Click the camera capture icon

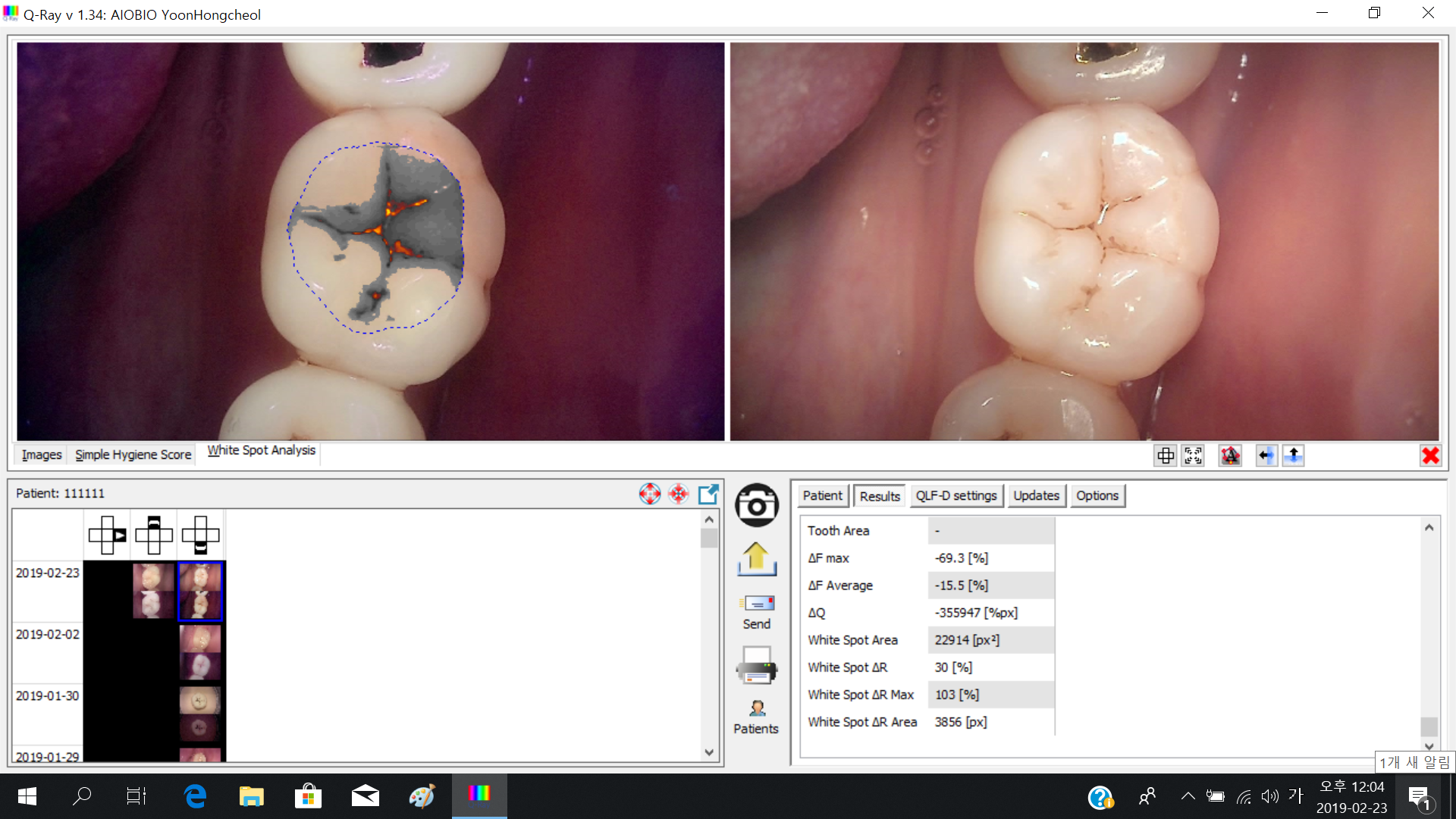[757, 505]
